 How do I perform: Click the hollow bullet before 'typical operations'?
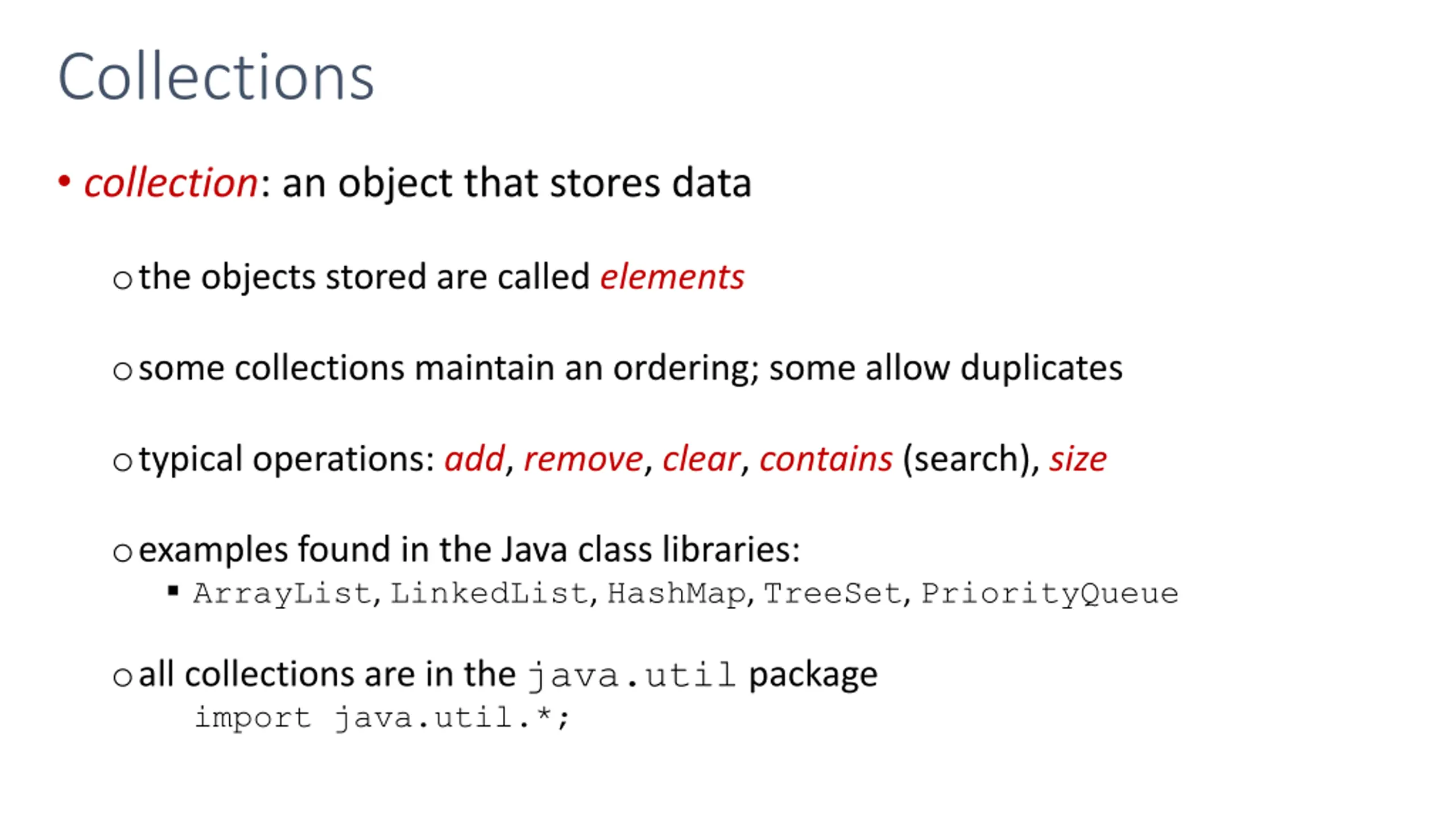click(122, 461)
